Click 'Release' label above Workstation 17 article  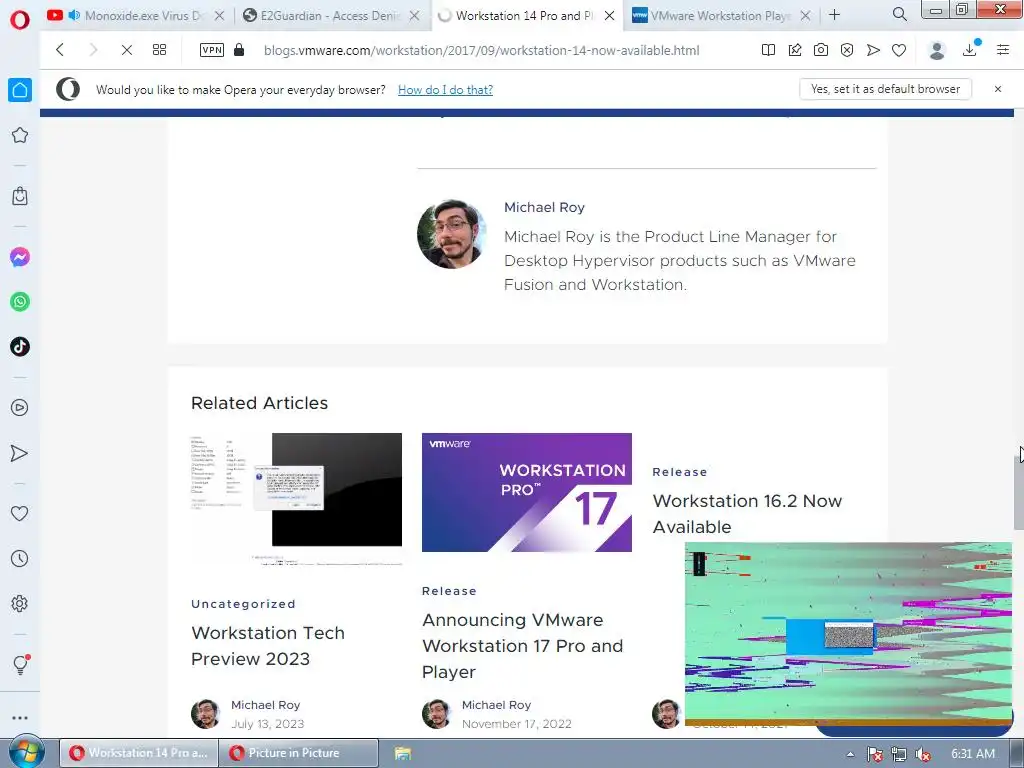449,591
